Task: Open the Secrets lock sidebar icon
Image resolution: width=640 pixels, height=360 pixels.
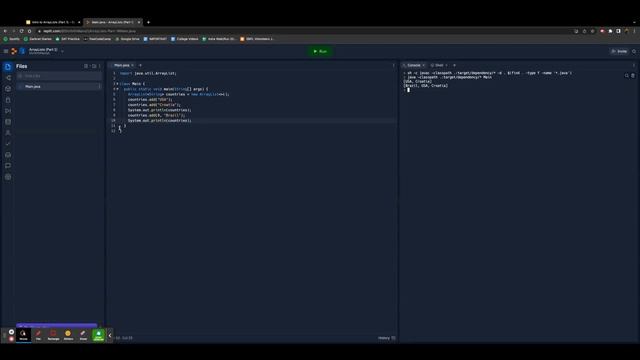Action: pyautogui.click(x=8, y=100)
